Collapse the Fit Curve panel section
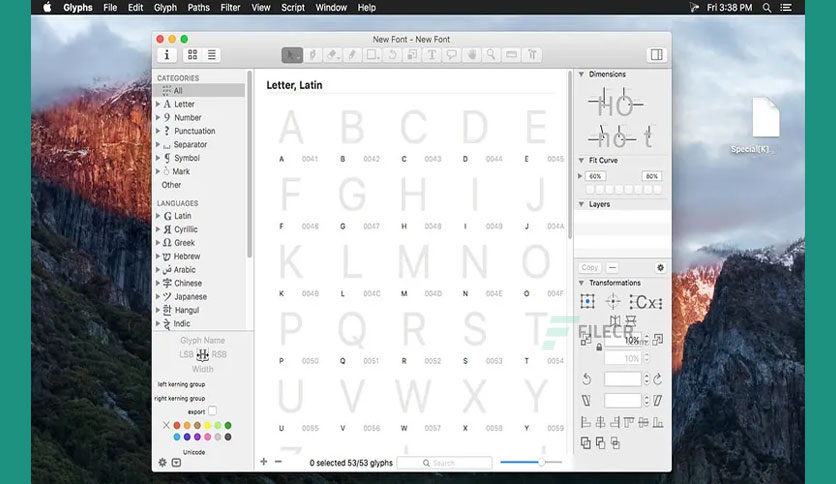 click(582, 160)
